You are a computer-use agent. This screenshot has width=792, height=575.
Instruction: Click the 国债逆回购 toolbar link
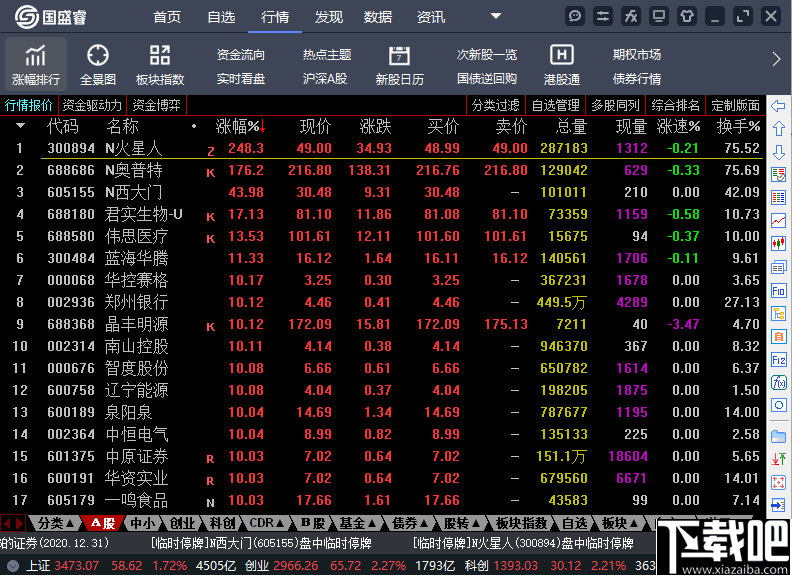point(487,79)
